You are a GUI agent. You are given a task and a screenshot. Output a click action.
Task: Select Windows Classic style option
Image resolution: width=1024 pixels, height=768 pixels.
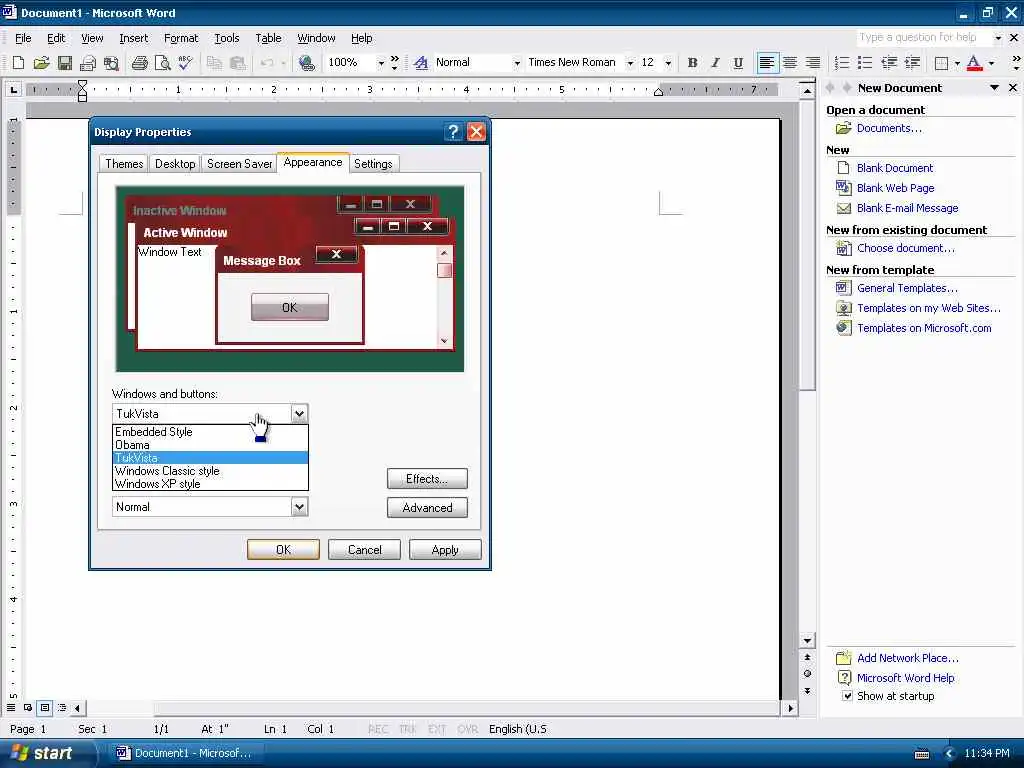(210, 471)
